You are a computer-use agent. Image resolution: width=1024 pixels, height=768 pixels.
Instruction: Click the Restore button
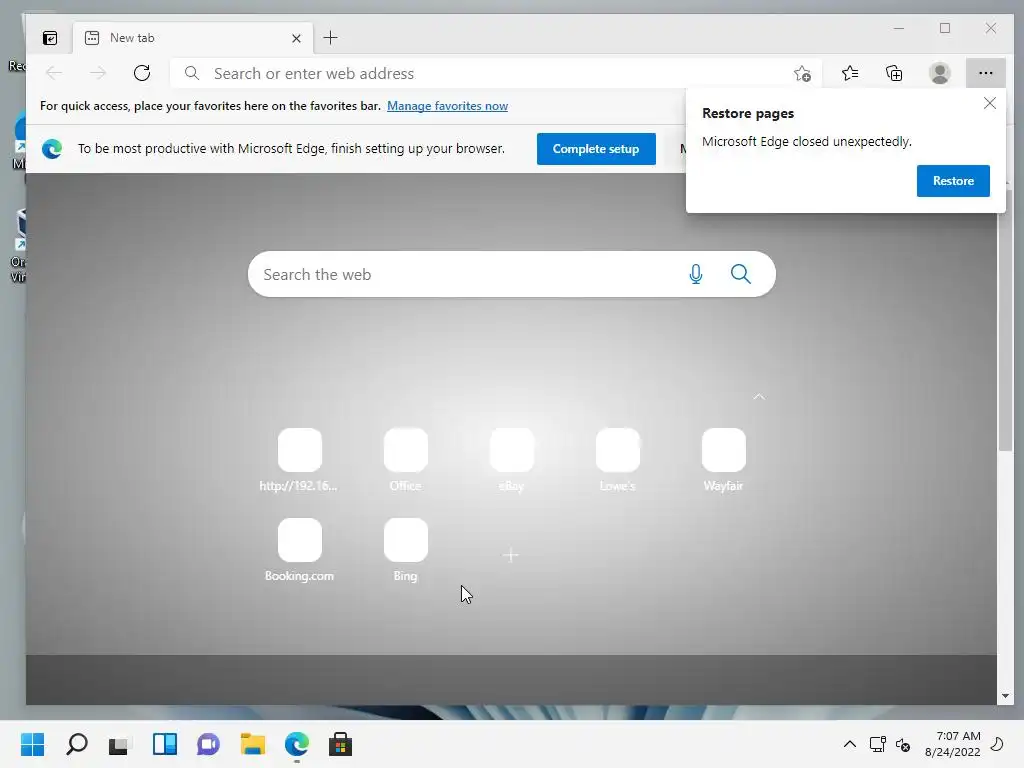953,181
